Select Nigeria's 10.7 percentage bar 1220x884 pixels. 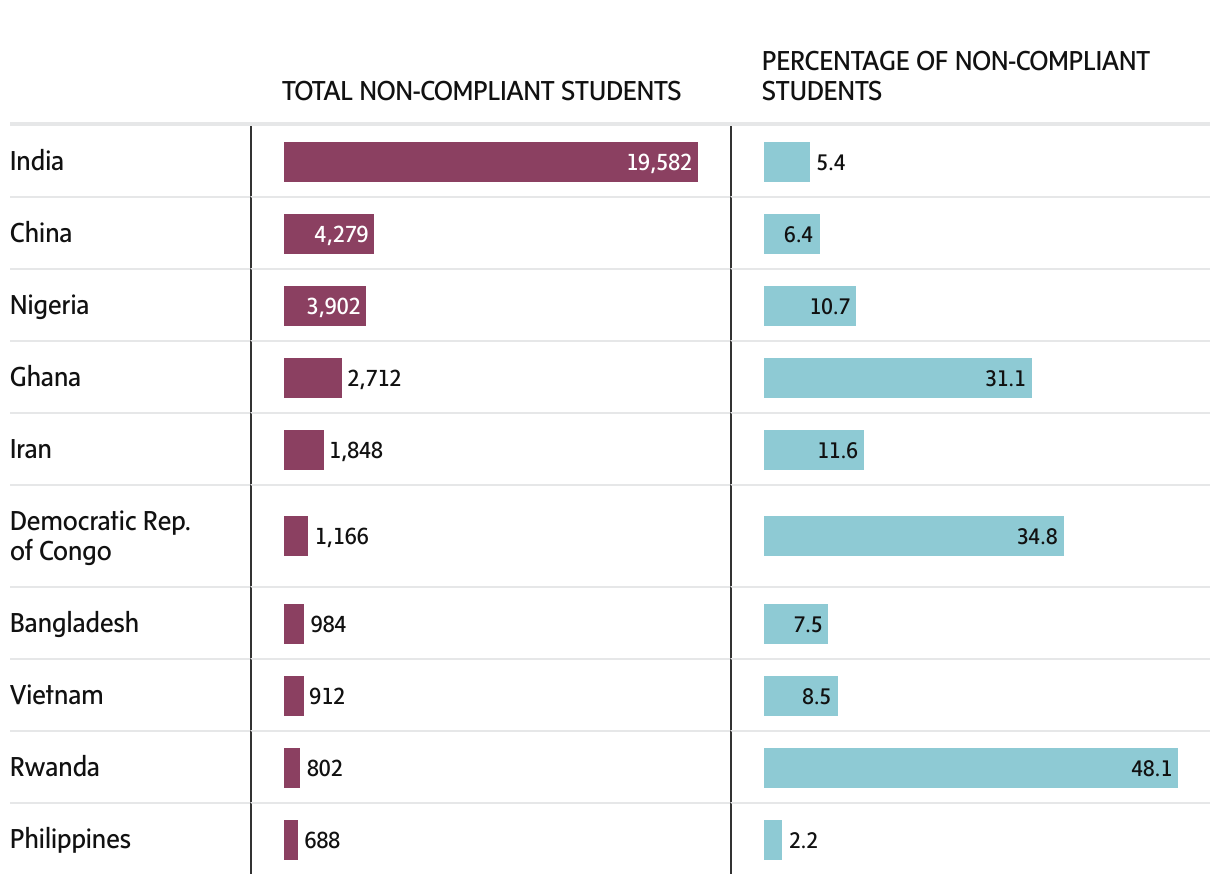point(809,306)
